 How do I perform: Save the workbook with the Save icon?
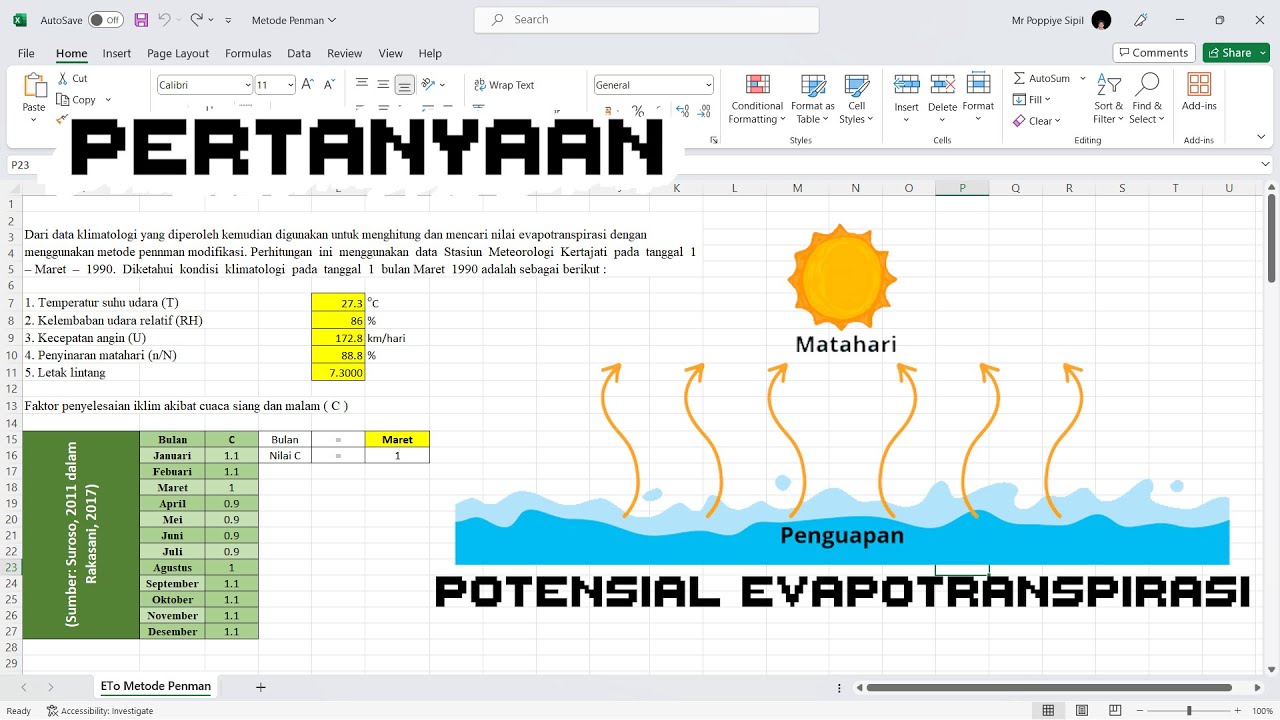pyautogui.click(x=141, y=20)
